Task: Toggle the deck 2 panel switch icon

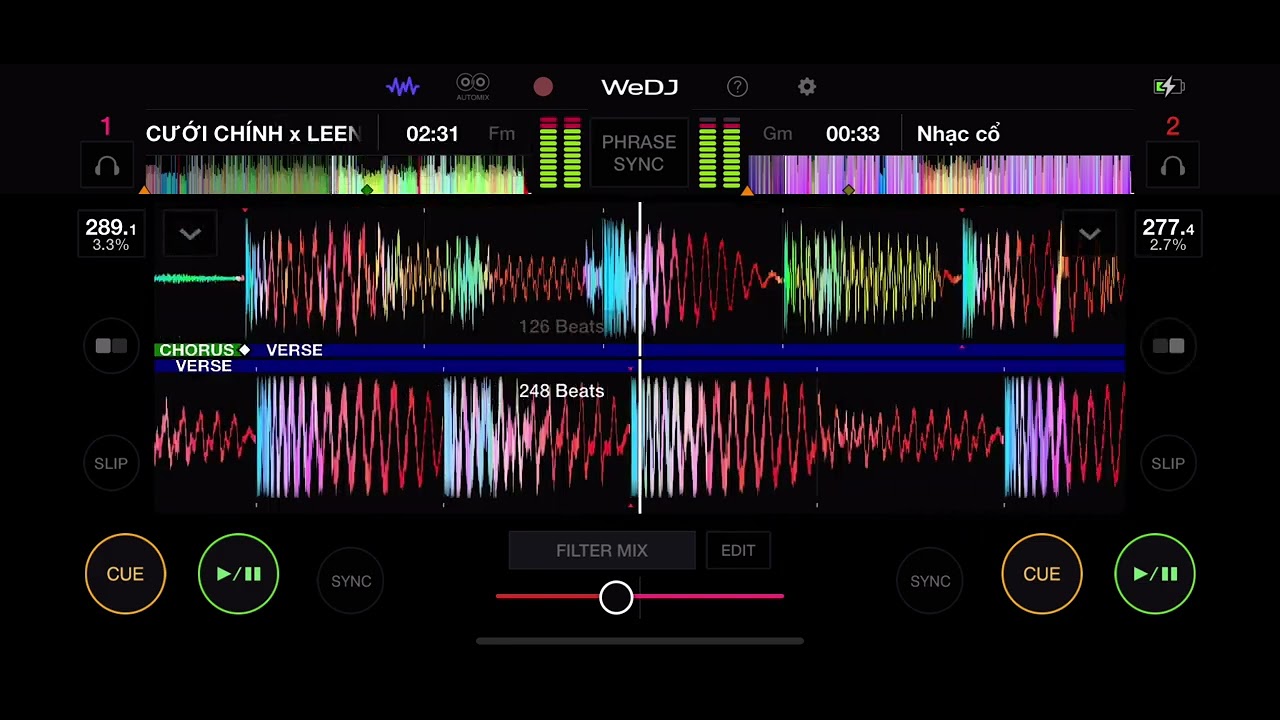Action: (x=1168, y=346)
